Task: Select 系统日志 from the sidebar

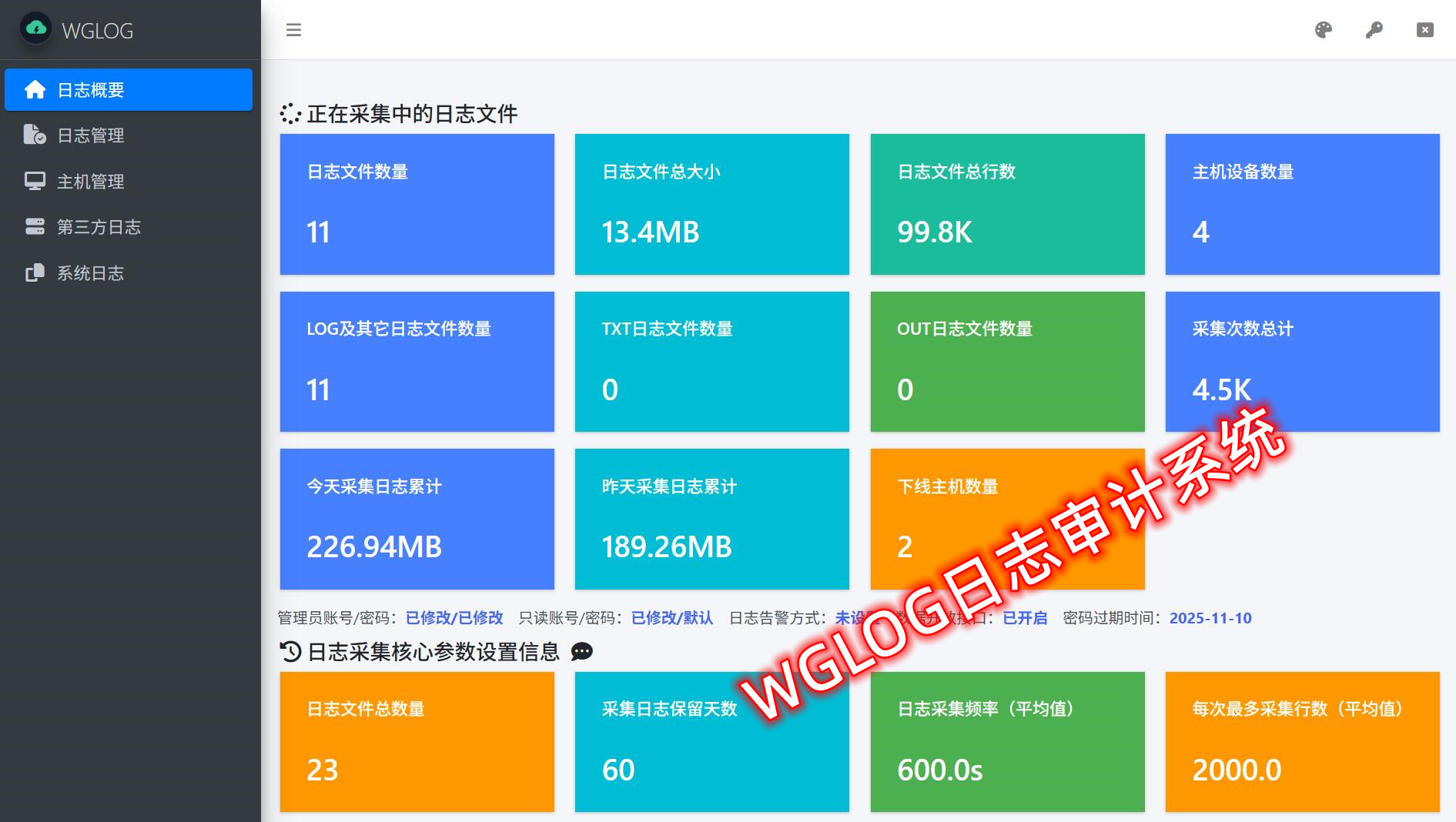Action: click(x=90, y=273)
